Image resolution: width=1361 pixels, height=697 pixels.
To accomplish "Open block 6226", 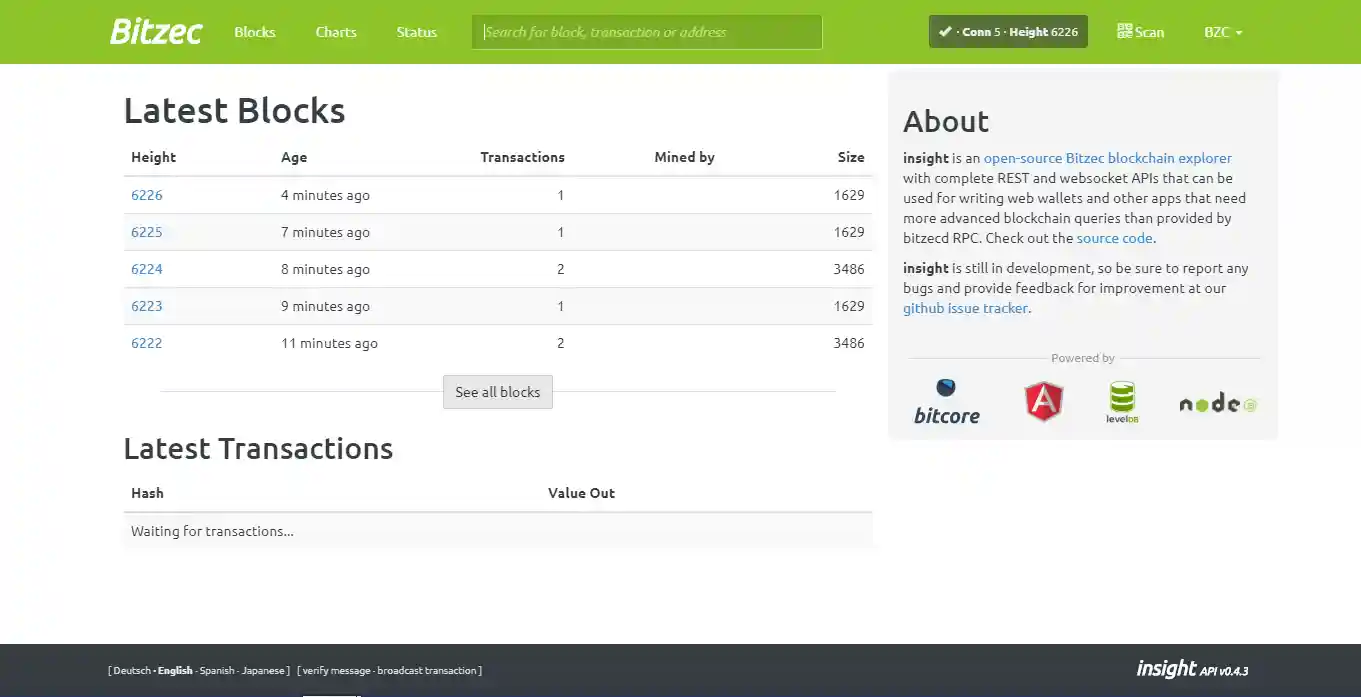I will coord(147,195).
